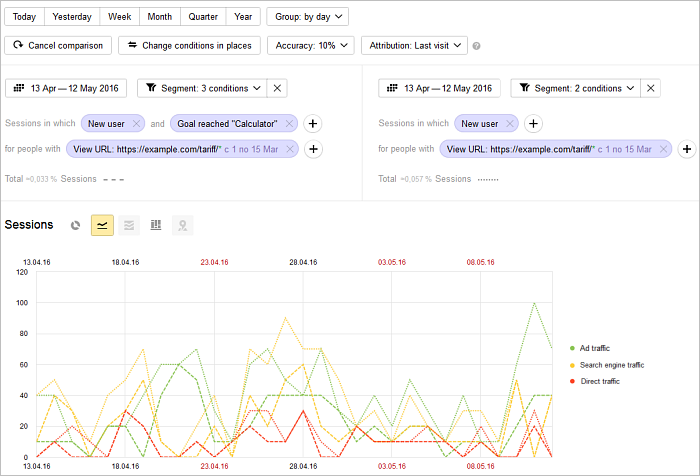Click the attribution help question mark

click(x=477, y=46)
